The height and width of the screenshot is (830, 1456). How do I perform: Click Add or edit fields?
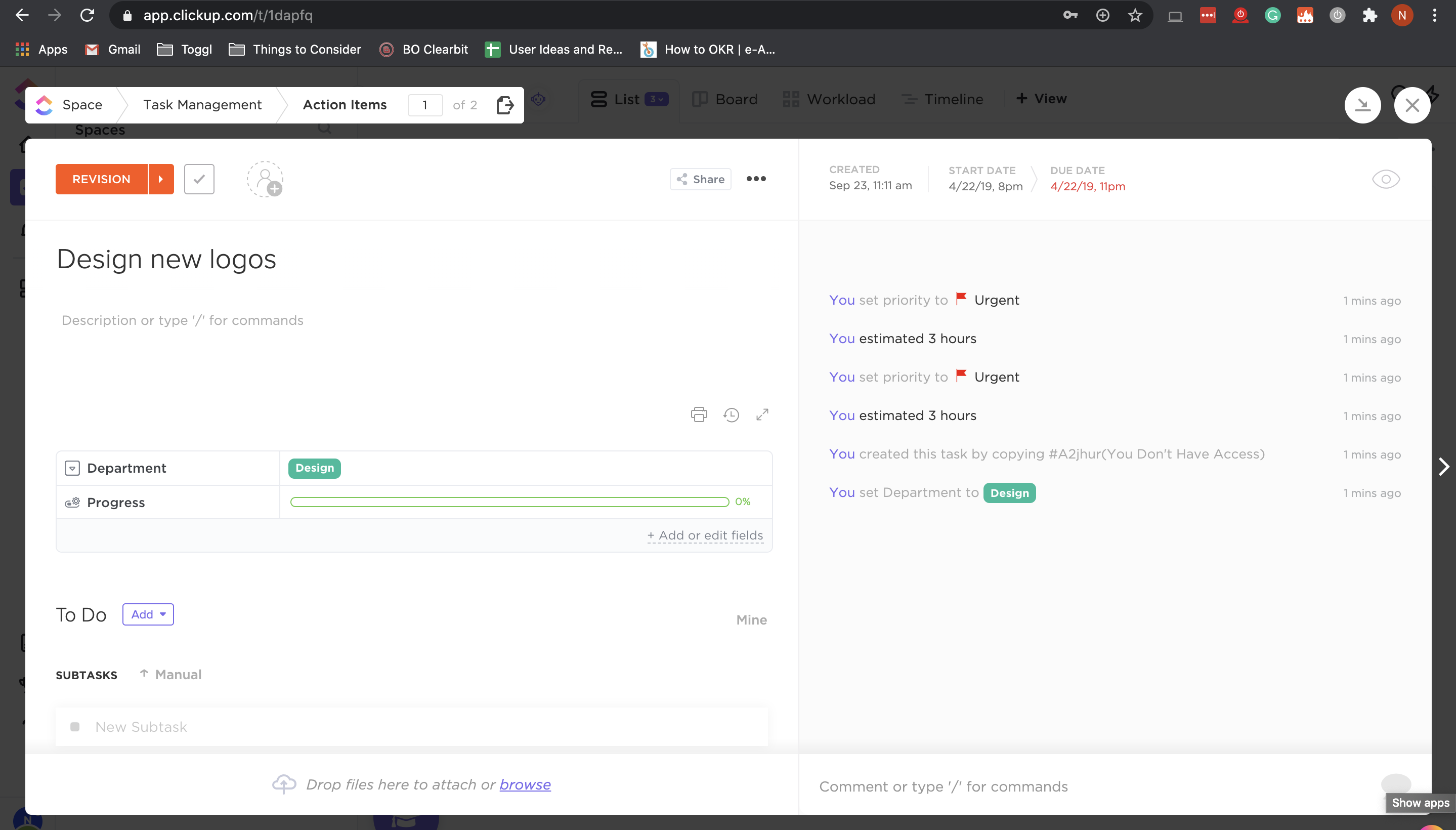(x=705, y=535)
